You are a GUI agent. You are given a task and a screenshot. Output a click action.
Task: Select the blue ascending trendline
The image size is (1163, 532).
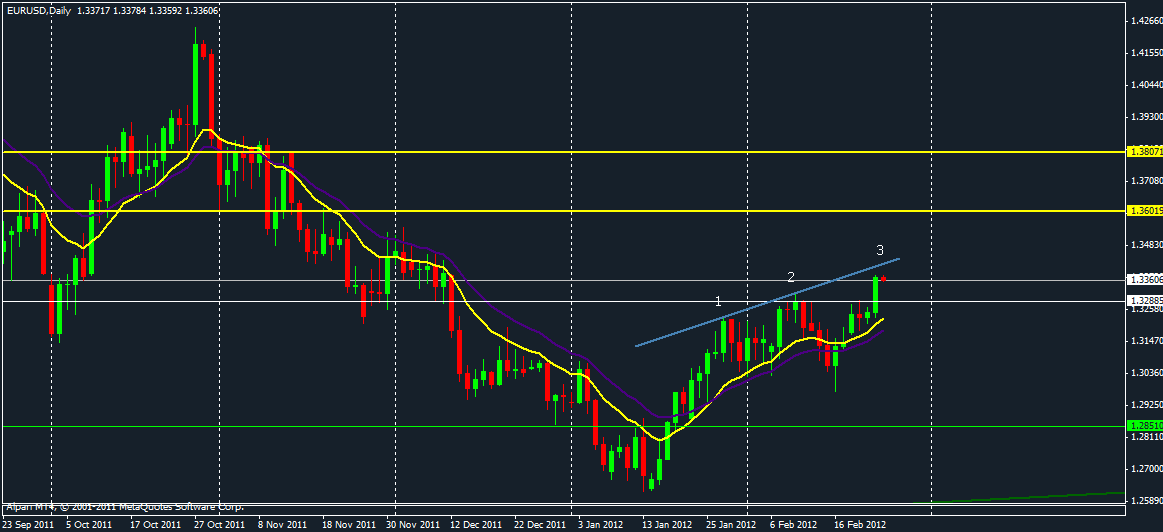[x=768, y=302]
